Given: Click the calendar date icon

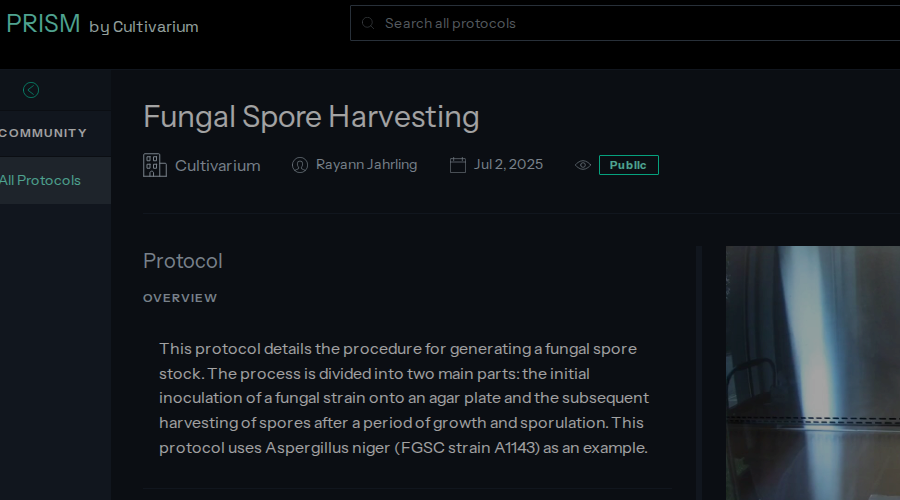Looking at the screenshot, I should coord(458,165).
